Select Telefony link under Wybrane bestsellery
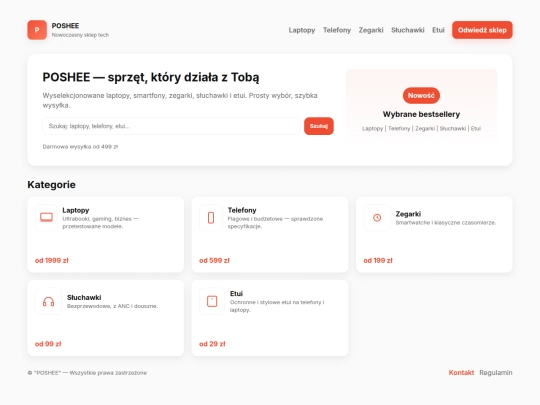The image size is (540, 405). click(x=399, y=128)
